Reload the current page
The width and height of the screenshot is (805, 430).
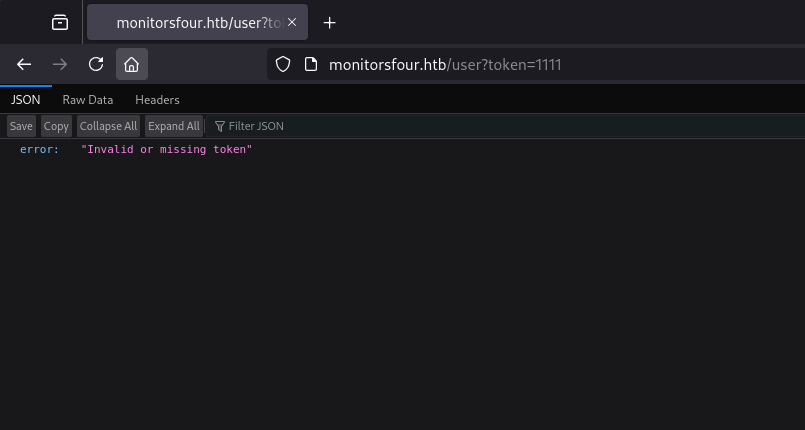tap(96, 65)
